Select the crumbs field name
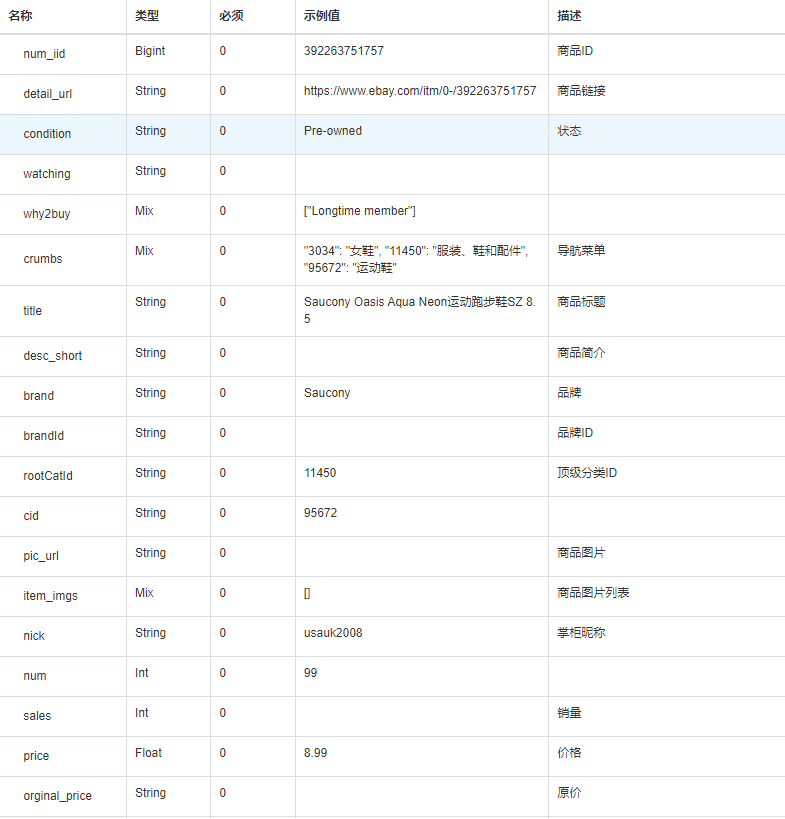 click(x=43, y=259)
